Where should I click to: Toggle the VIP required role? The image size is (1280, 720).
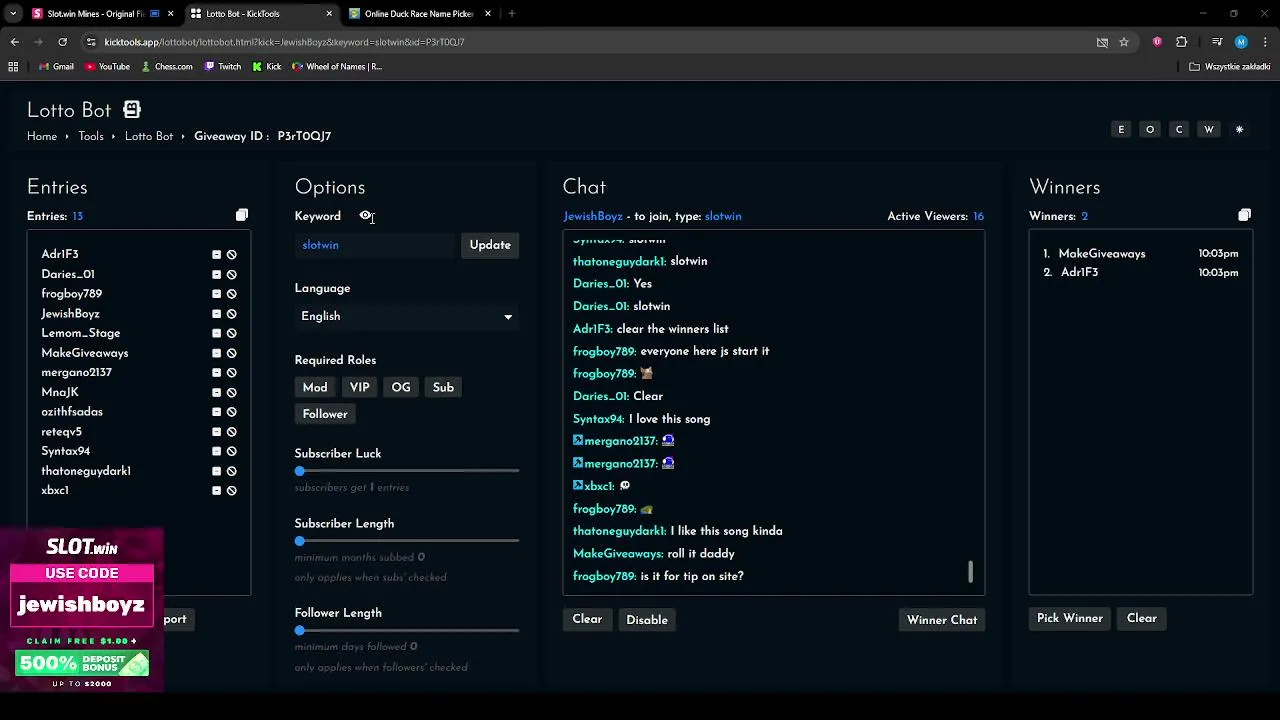[359, 387]
